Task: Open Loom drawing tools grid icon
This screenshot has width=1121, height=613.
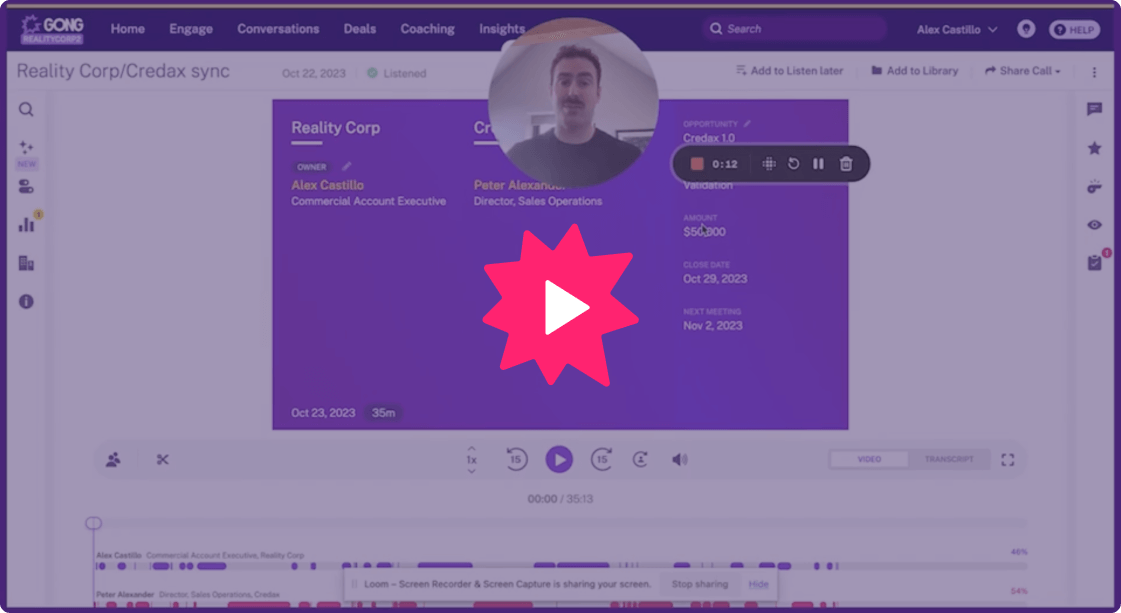Action: coord(769,164)
